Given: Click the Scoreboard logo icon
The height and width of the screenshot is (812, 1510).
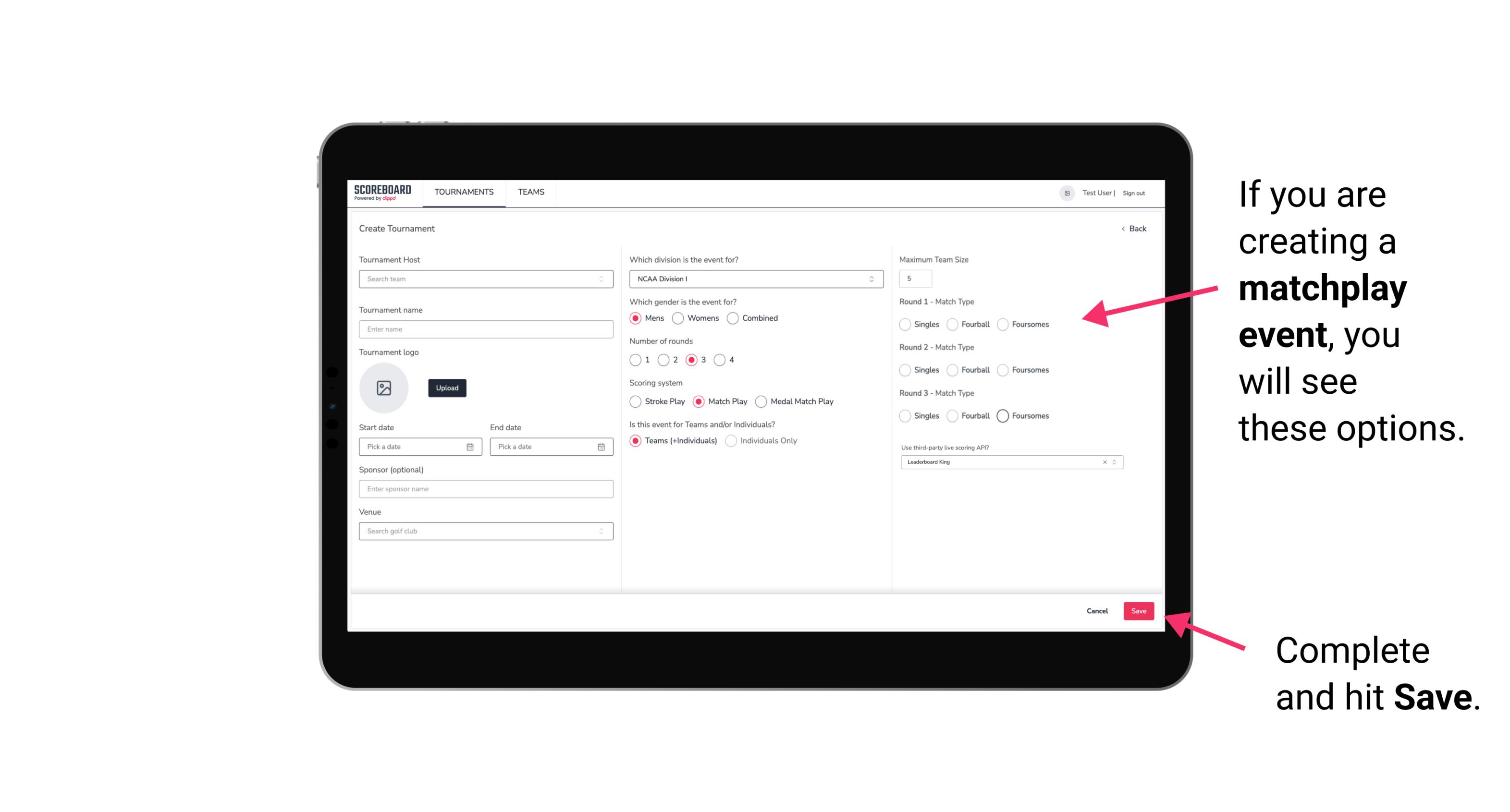Looking at the screenshot, I should point(384,192).
